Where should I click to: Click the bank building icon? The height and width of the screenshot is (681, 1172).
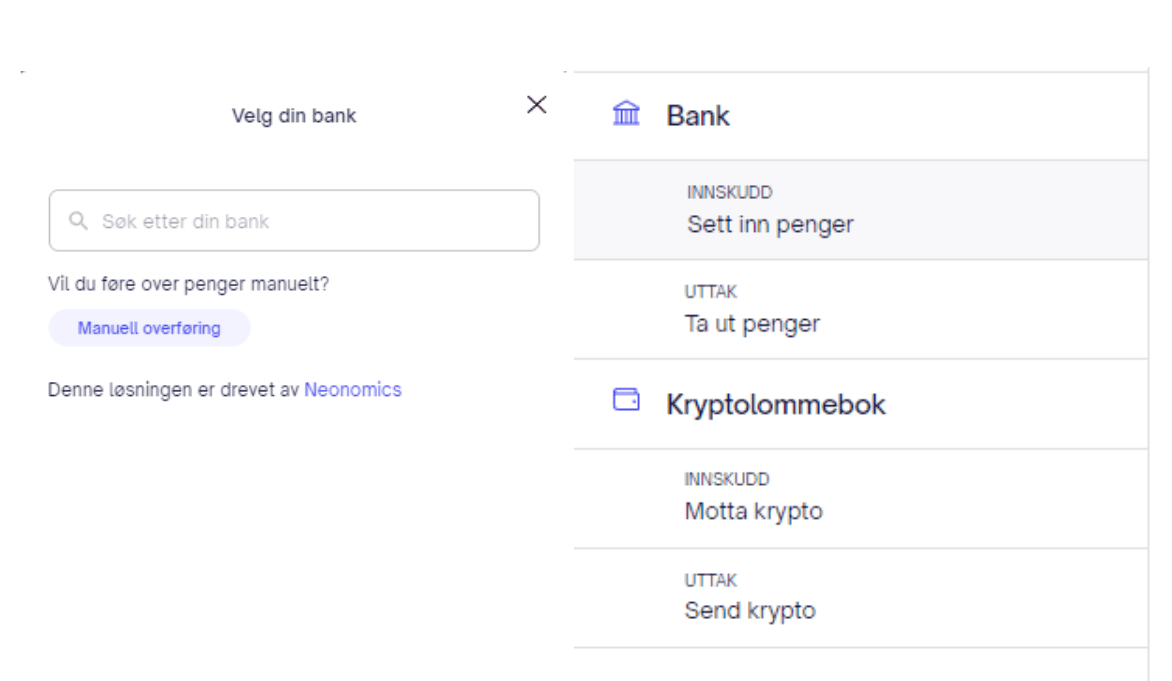(626, 115)
